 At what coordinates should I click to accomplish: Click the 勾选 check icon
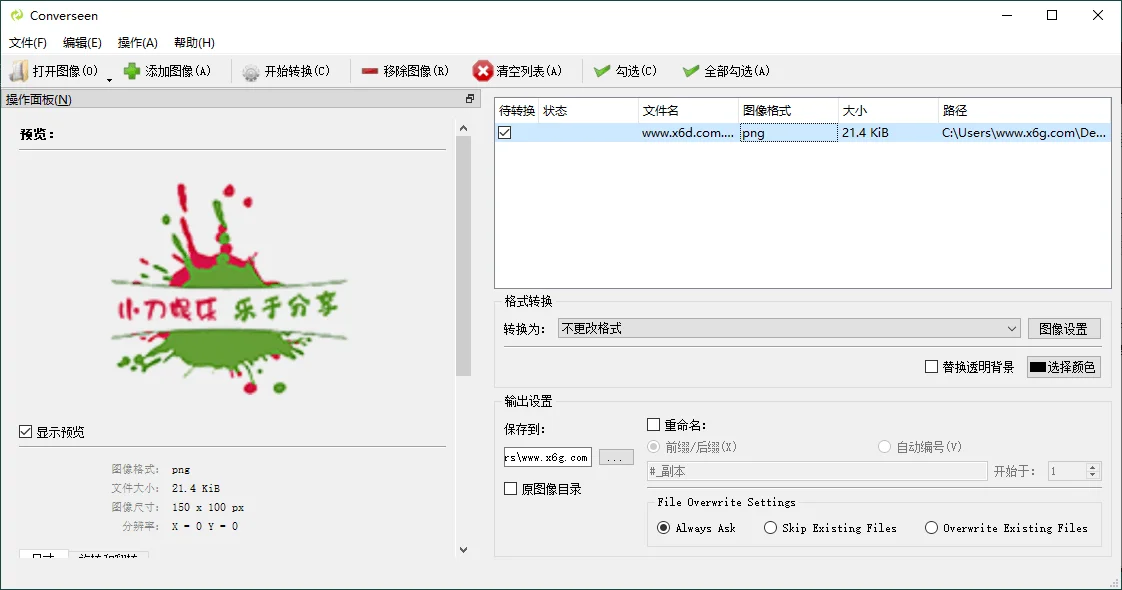coord(601,70)
